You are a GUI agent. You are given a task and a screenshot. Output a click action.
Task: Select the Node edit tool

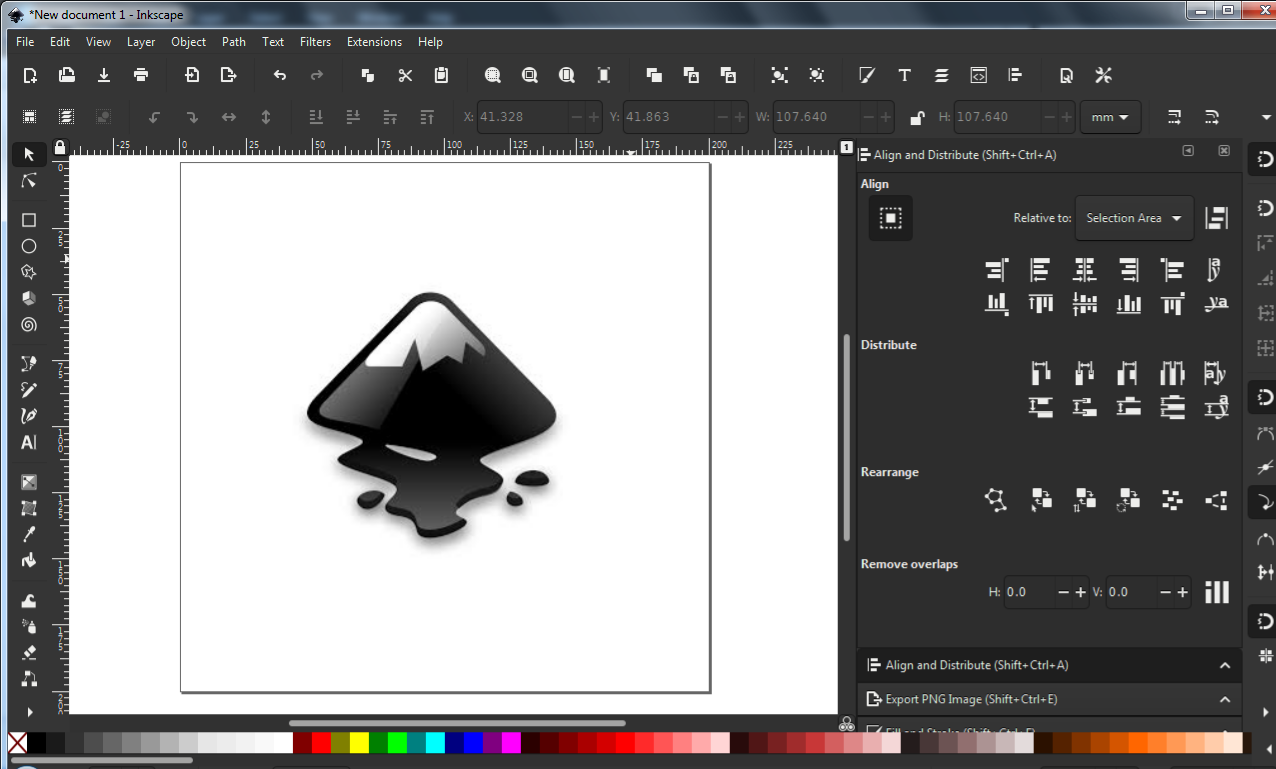29,181
